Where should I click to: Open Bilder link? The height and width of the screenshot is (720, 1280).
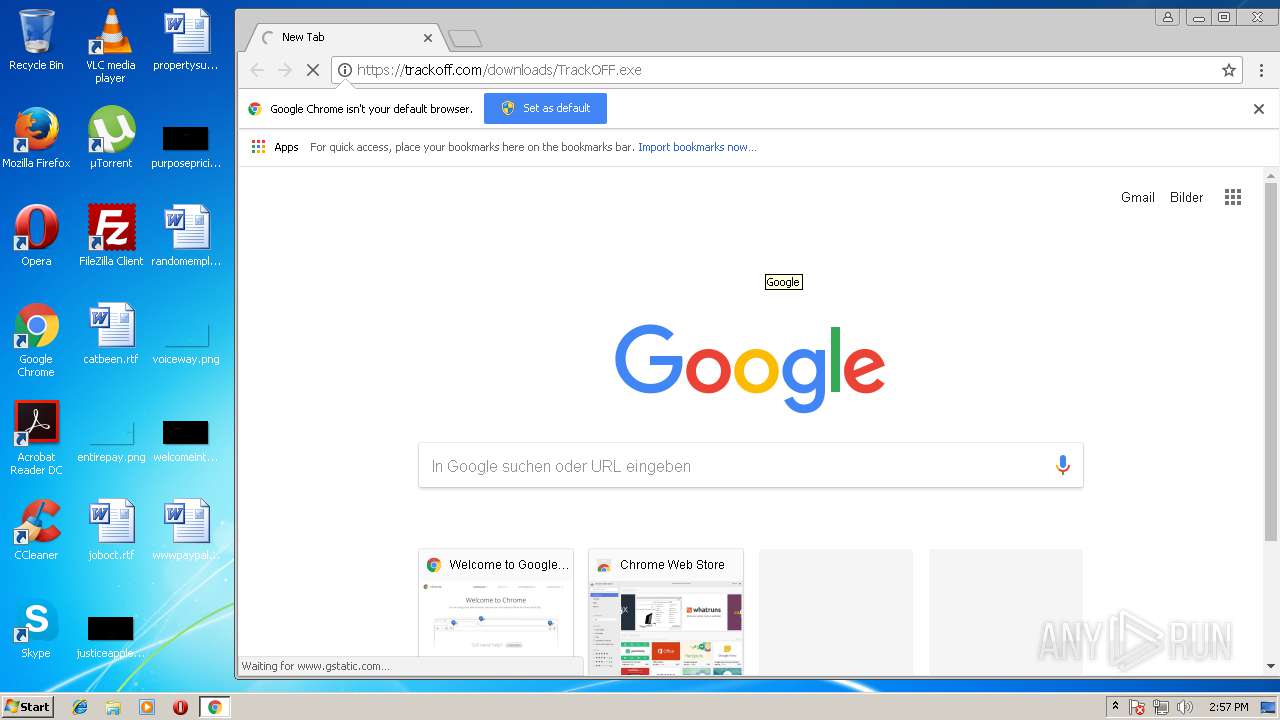(1187, 197)
